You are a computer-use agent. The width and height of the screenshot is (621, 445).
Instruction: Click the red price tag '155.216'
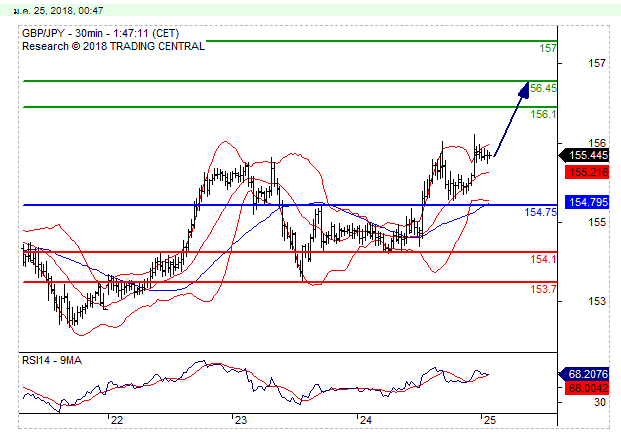click(x=587, y=172)
